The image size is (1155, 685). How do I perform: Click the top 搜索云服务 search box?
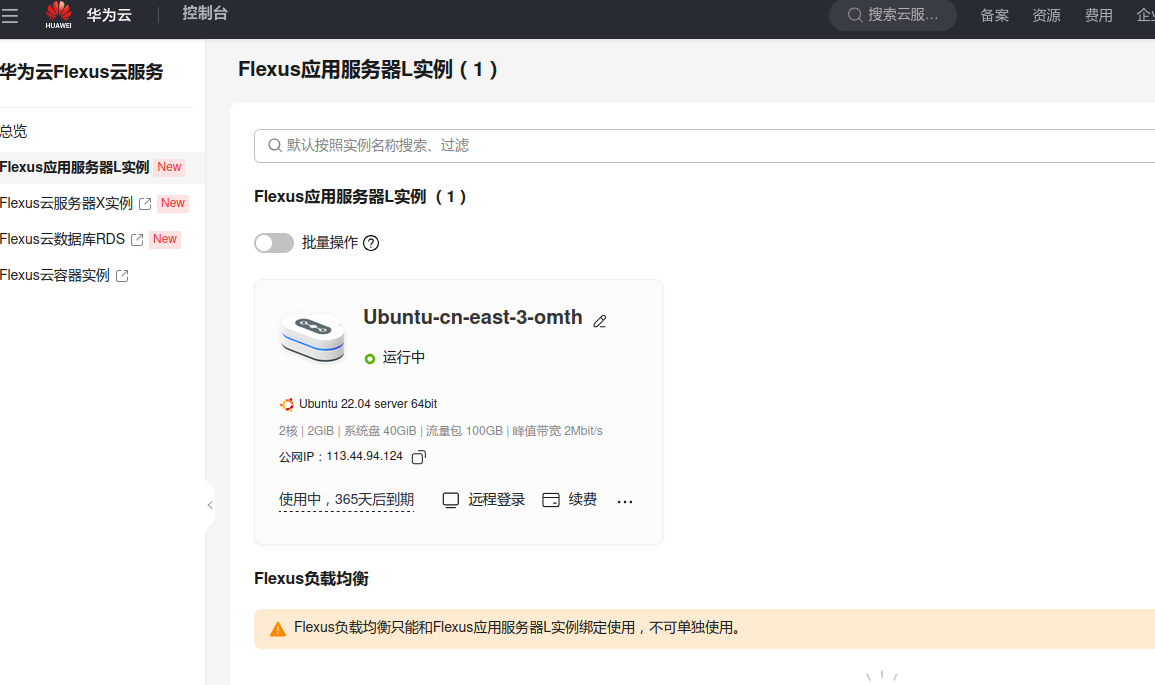coord(893,15)
